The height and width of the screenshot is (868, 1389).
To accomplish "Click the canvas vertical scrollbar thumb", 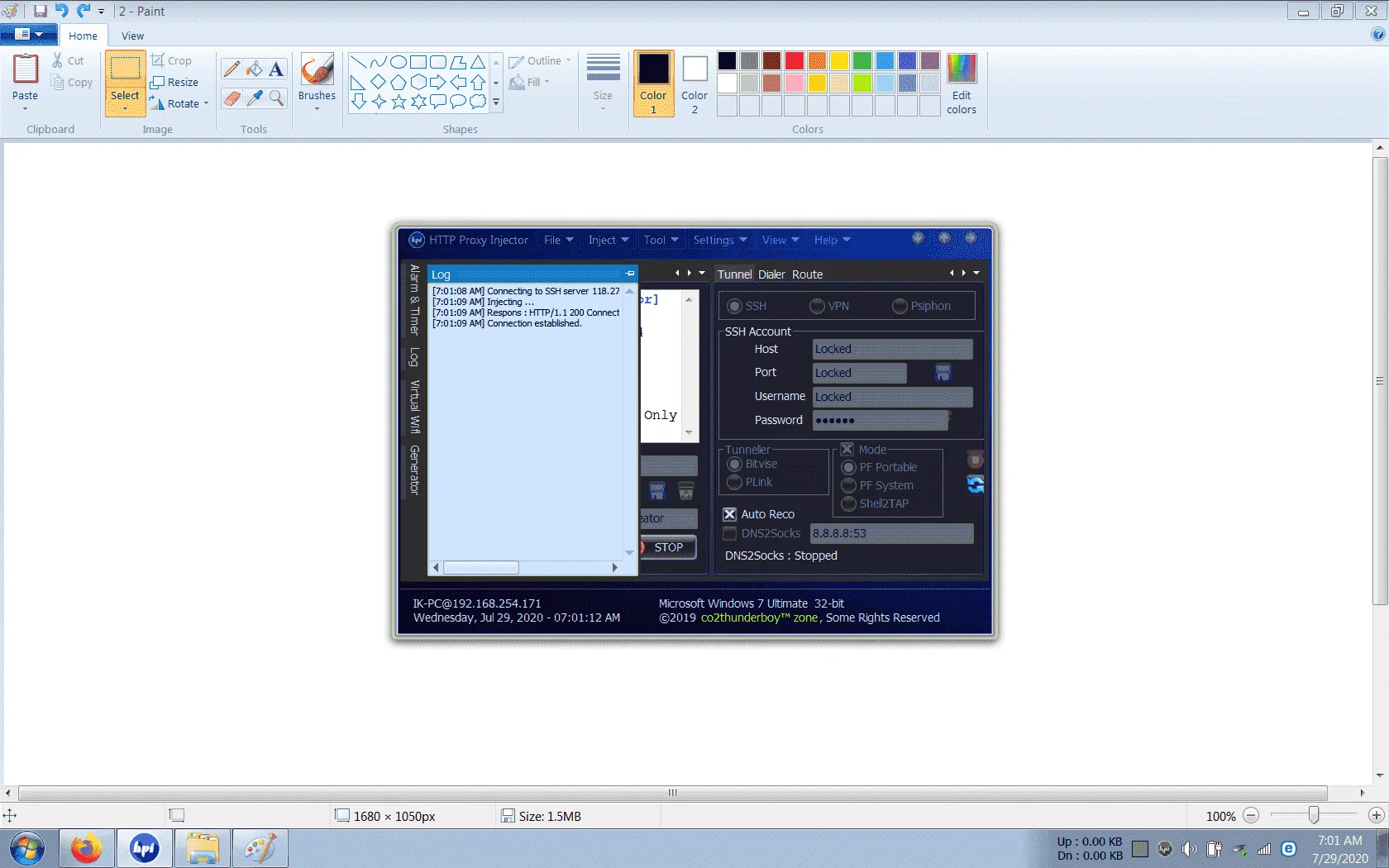I will pos(1379,381).
